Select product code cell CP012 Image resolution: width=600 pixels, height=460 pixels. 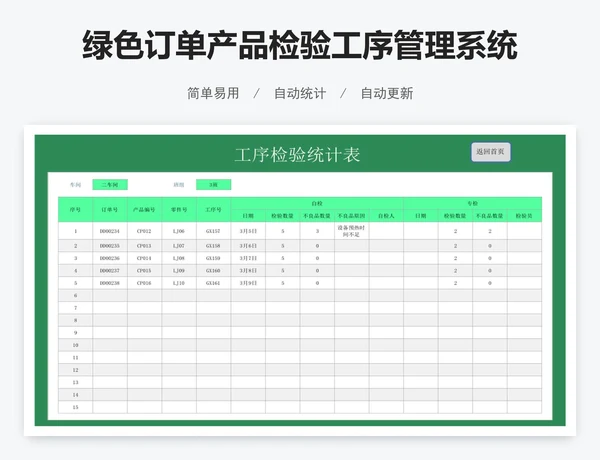144,231
